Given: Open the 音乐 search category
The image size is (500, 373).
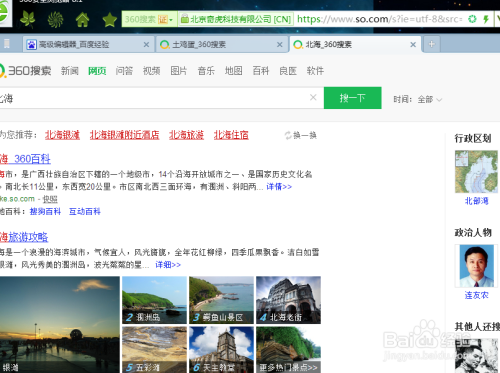Looking at the screenshot, I should point(206,71).
